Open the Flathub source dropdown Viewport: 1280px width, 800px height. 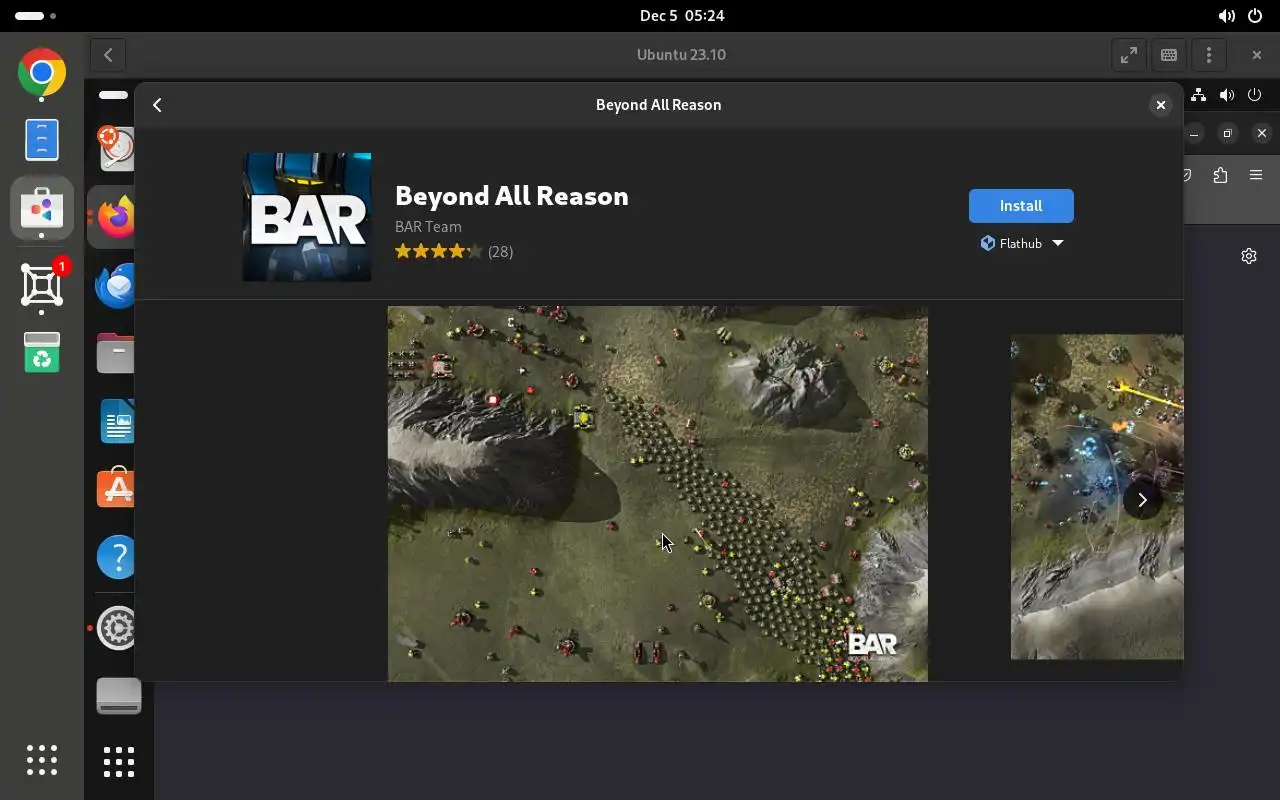pyautogui.click(x=1021, y=243)
